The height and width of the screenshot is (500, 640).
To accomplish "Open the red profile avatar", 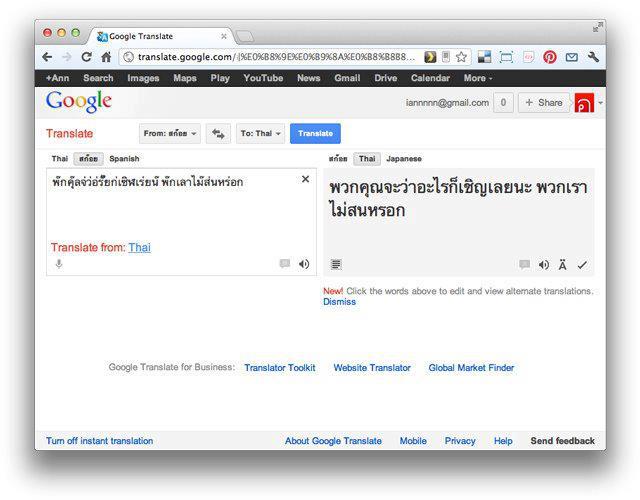I will click(x=584, y=103).
